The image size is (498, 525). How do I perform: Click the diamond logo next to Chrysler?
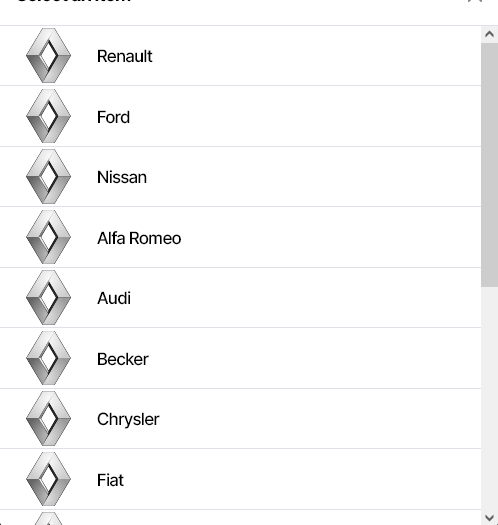pyautogui.click(x=49, y=419)
